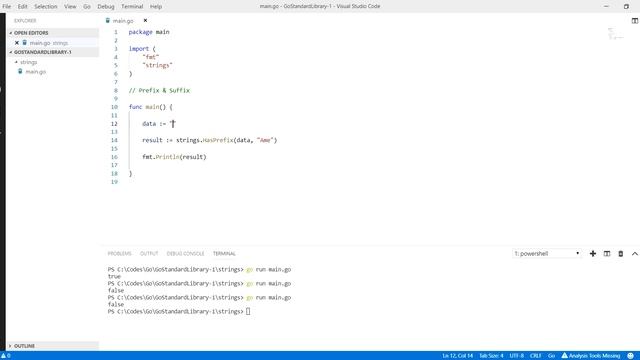This screenshot has width=640, height=360.
Task: Change the UTF-8 encoding in status bar
Action: 517,356
